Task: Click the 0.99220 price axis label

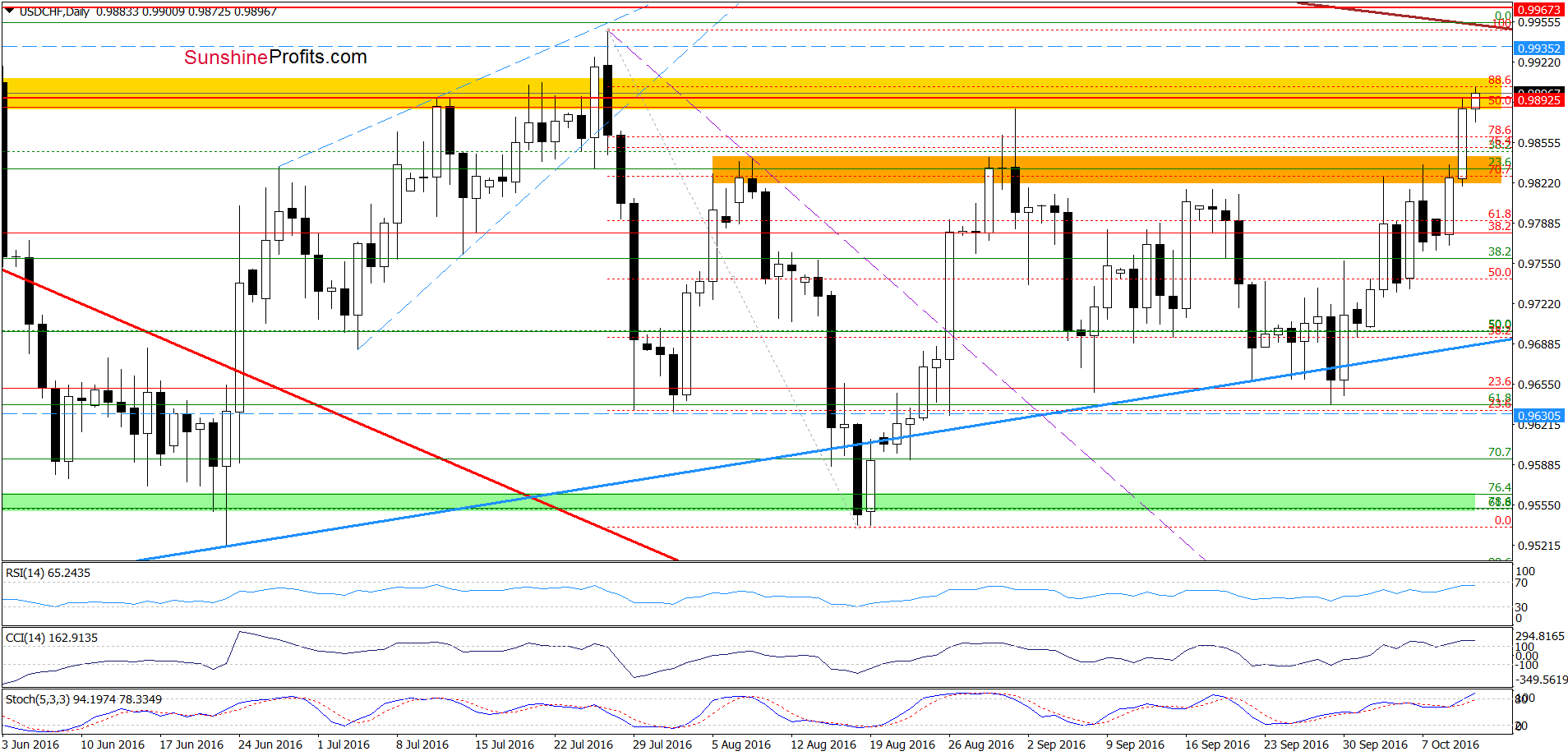Action: (1538, 62)
